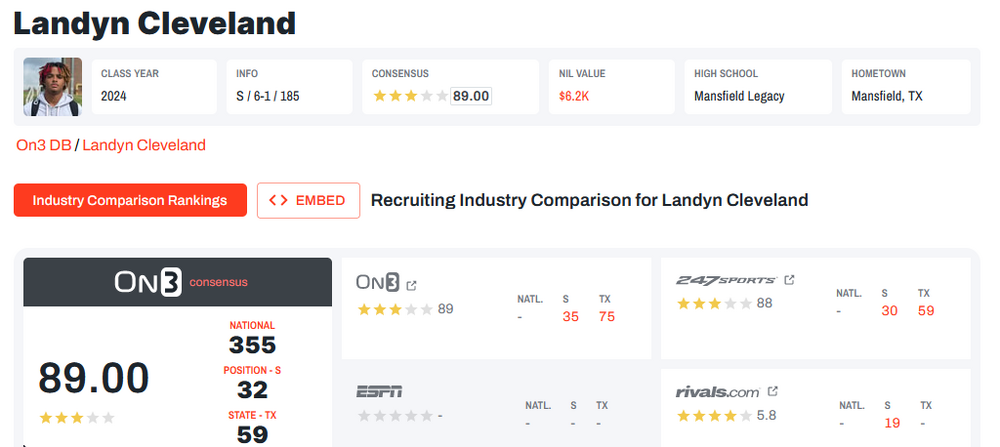1000x447 pixels.
Task: Select the Mansfield Legacy high school name
Action: pyautogui.click(x=739, y=96)
